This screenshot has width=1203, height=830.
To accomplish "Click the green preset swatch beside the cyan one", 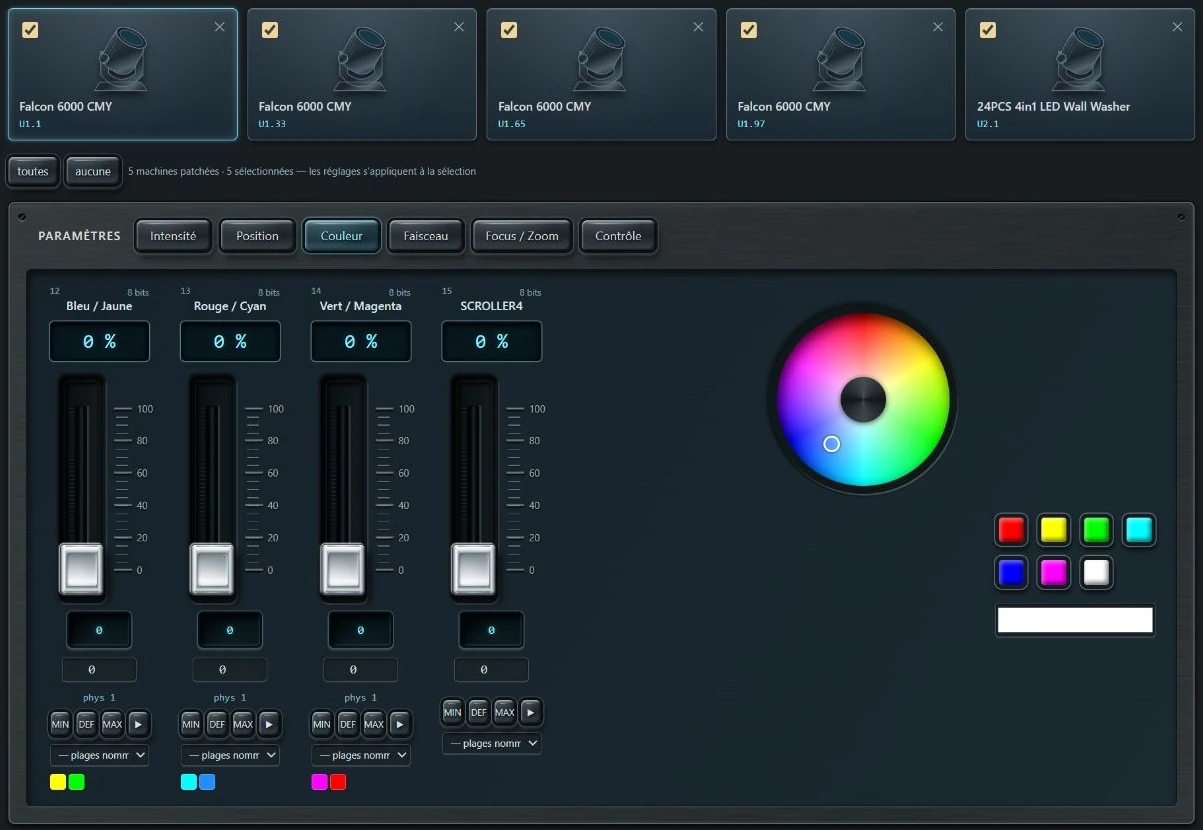I will pos(1097,530).
